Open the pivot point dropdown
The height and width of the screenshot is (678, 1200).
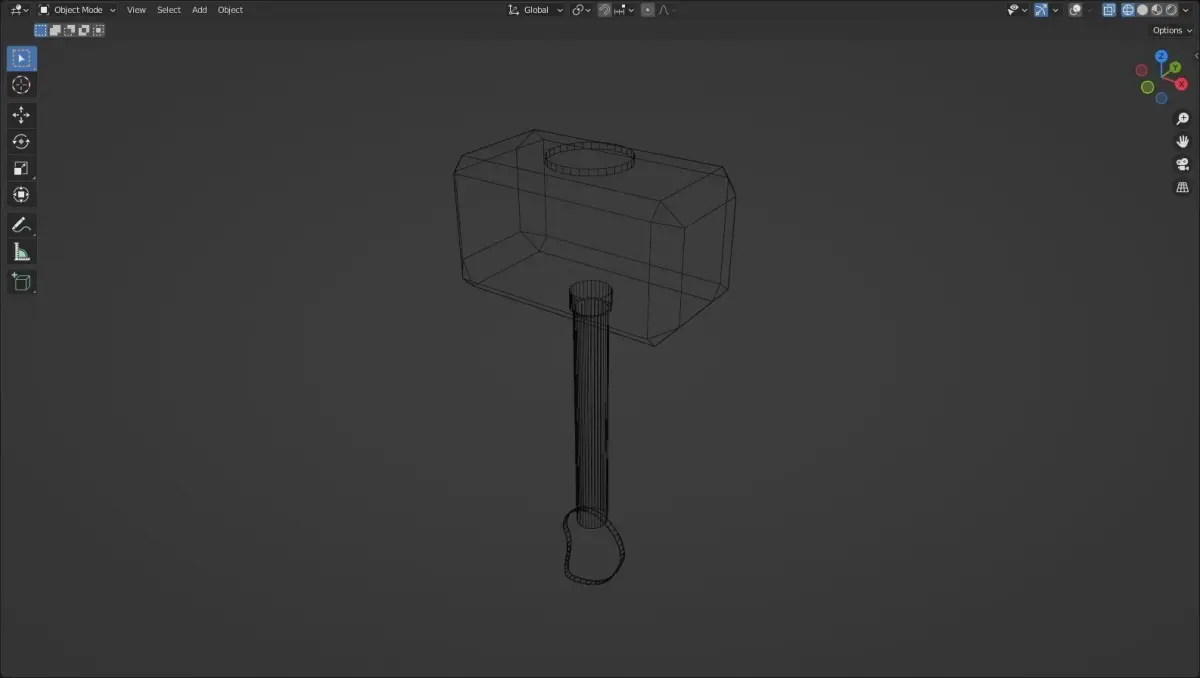tap(581, 10)
